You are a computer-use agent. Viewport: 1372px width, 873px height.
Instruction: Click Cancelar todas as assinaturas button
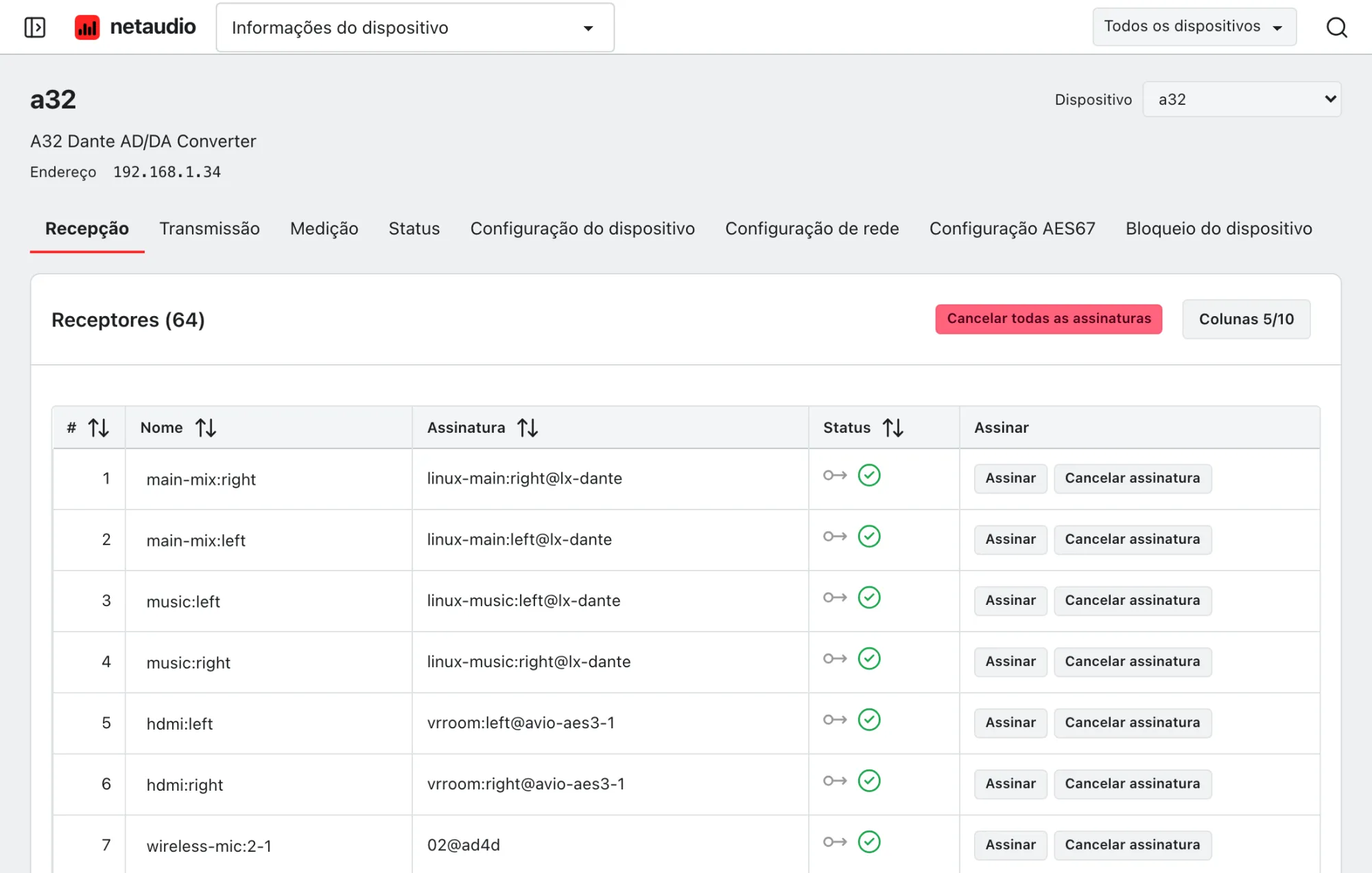click(1049, 319)
